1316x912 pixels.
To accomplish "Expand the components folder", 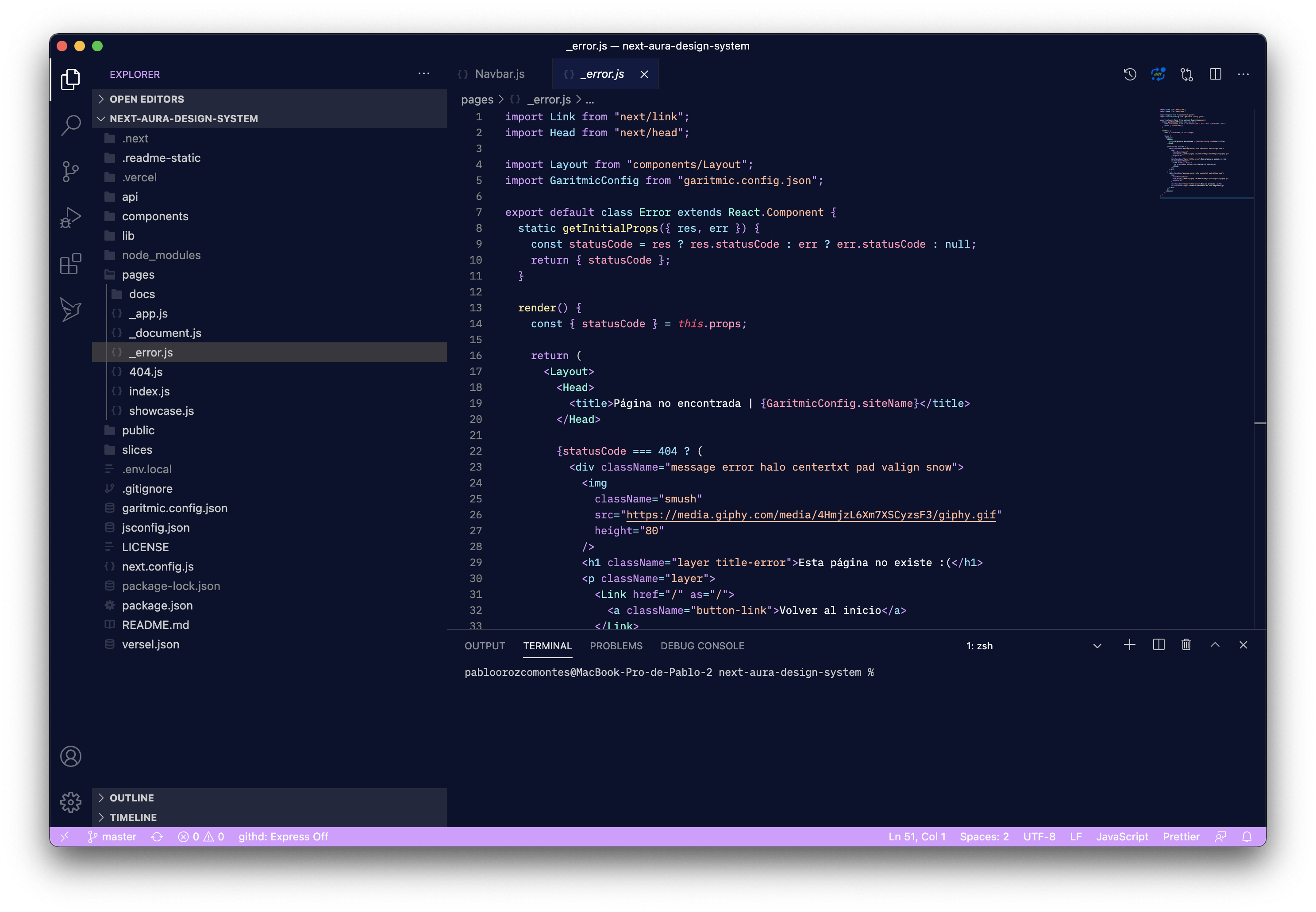I will pos(269,216).
